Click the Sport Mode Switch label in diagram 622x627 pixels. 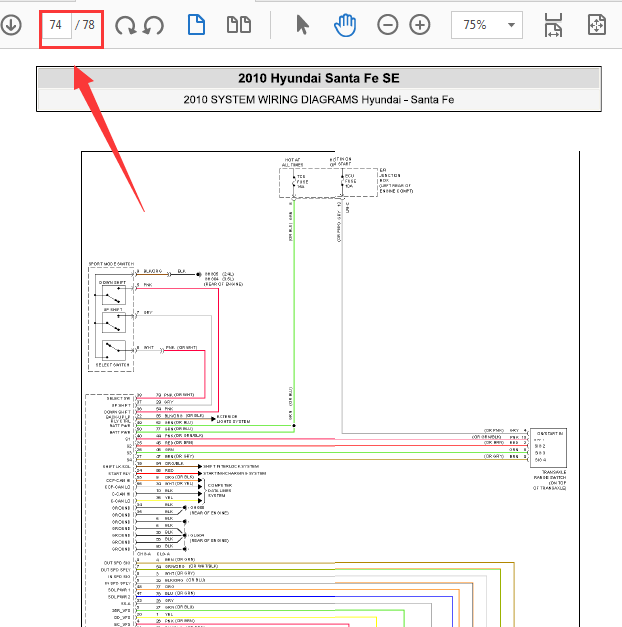(111, 264)
